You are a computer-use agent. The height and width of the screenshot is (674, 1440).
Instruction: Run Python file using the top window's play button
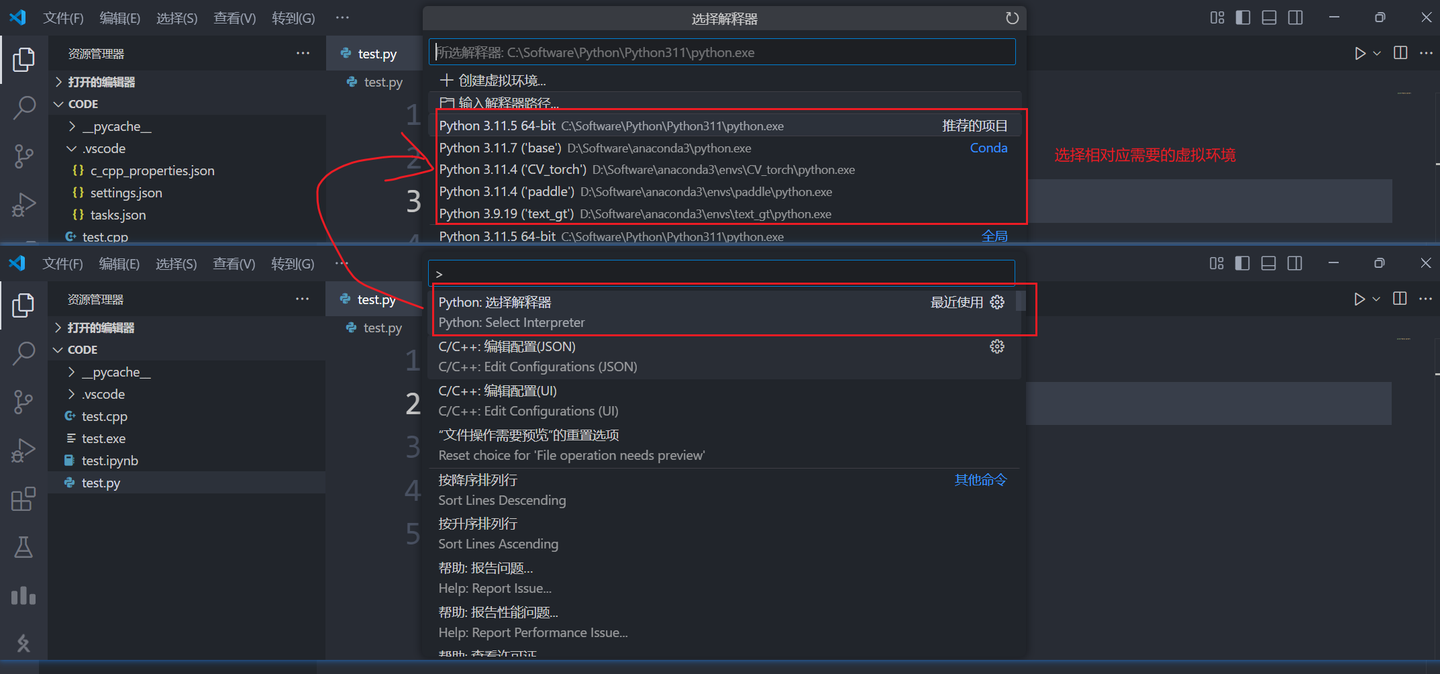[x=1360, y=53]
